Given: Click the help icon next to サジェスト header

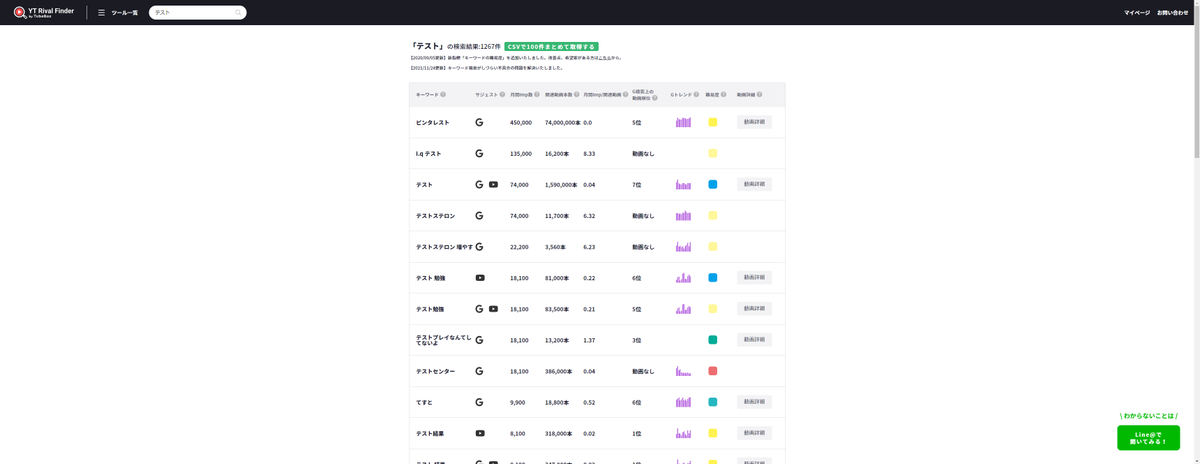Looking at the screenshot, I should point(502,95).
